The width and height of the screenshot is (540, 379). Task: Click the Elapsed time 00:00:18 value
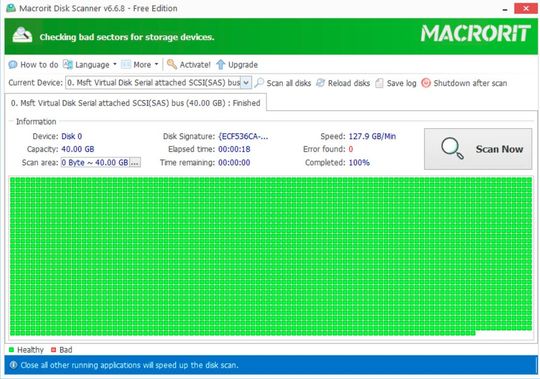point(234,149)
